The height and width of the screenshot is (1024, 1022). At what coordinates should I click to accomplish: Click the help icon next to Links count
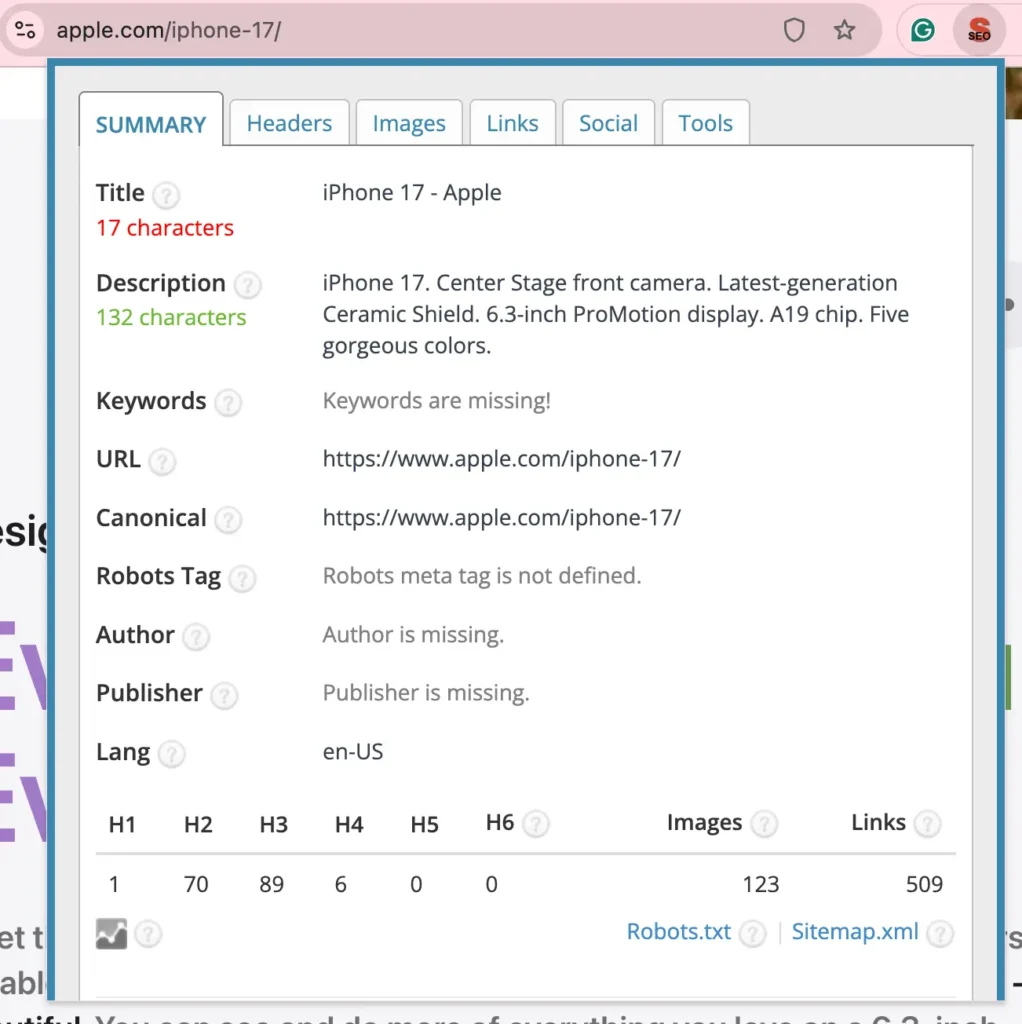(x=927, y=824)
